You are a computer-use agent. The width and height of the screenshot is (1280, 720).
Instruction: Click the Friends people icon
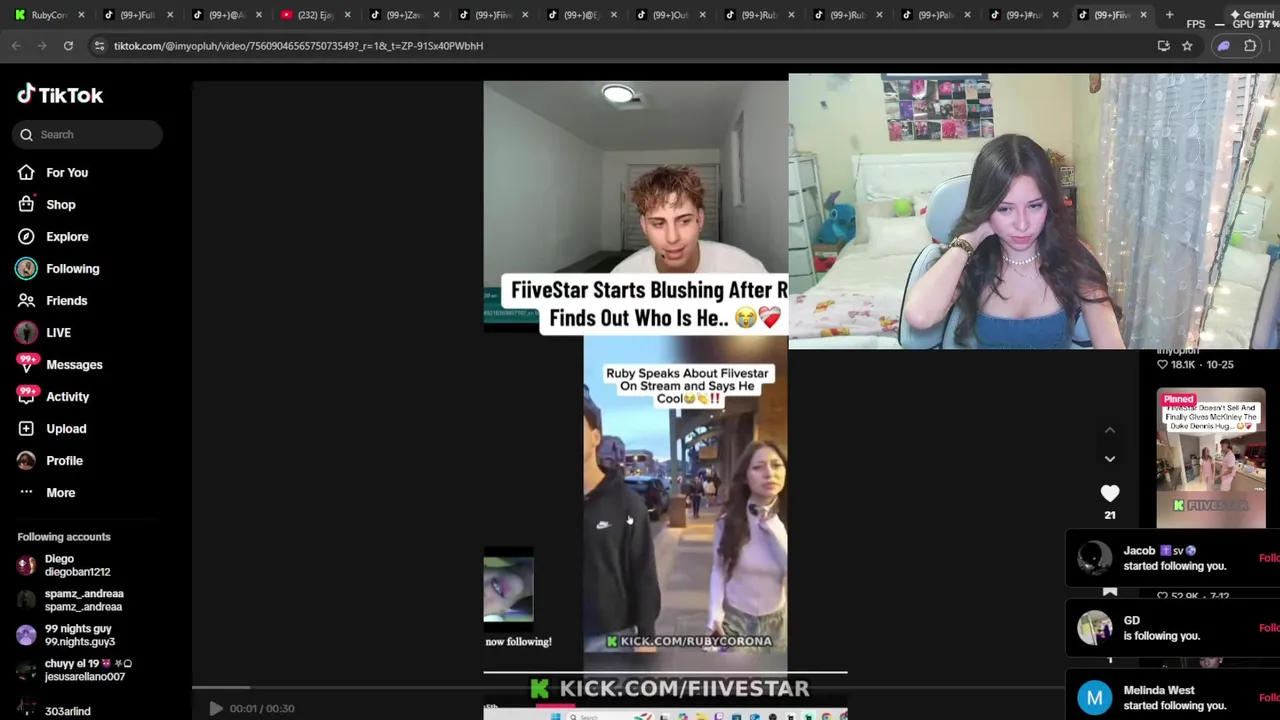click(x=26, y=300)
